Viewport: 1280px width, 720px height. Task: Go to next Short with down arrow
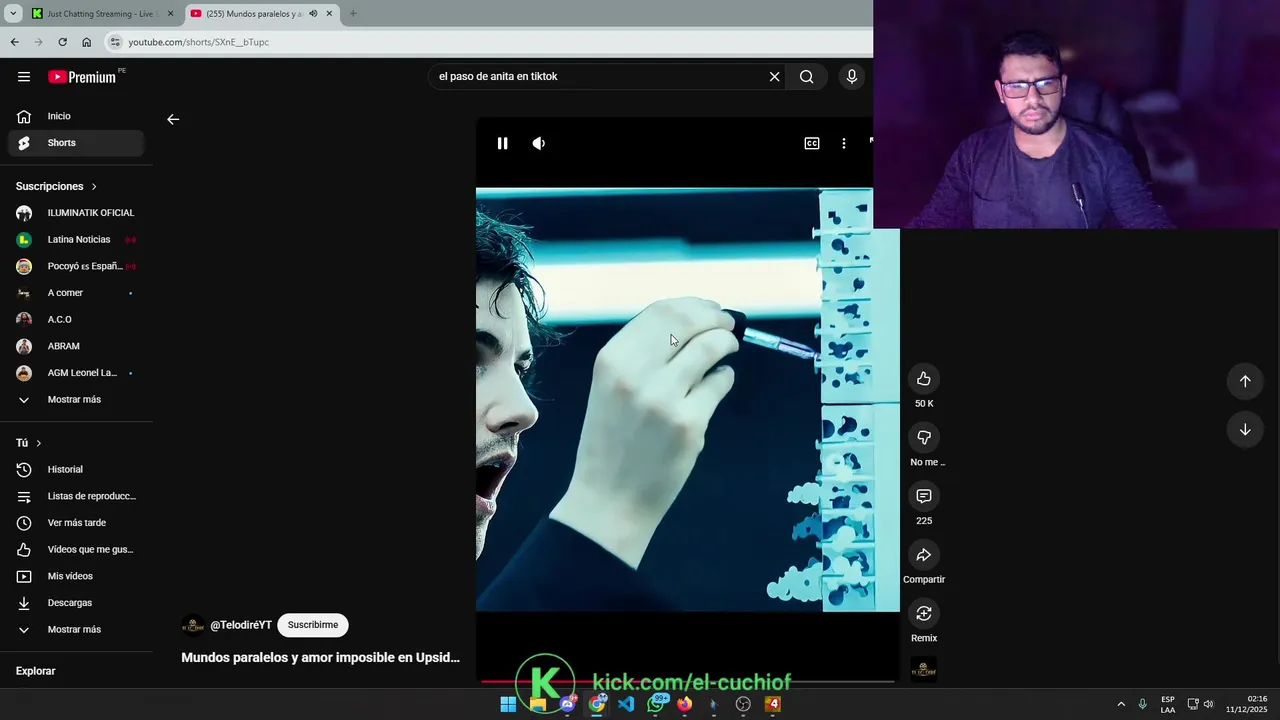[1245, 430]
